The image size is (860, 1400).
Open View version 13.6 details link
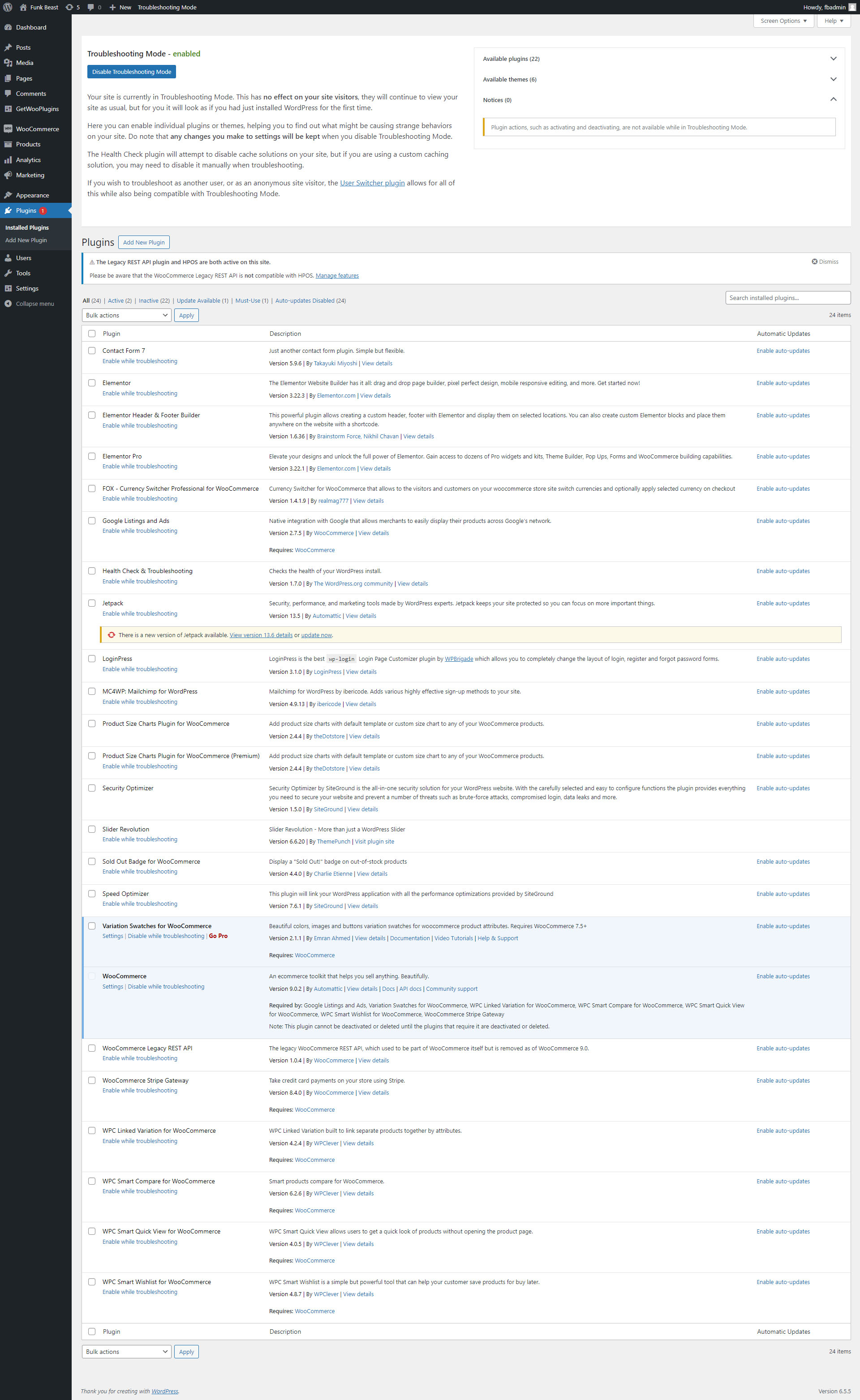pos(261,635)
